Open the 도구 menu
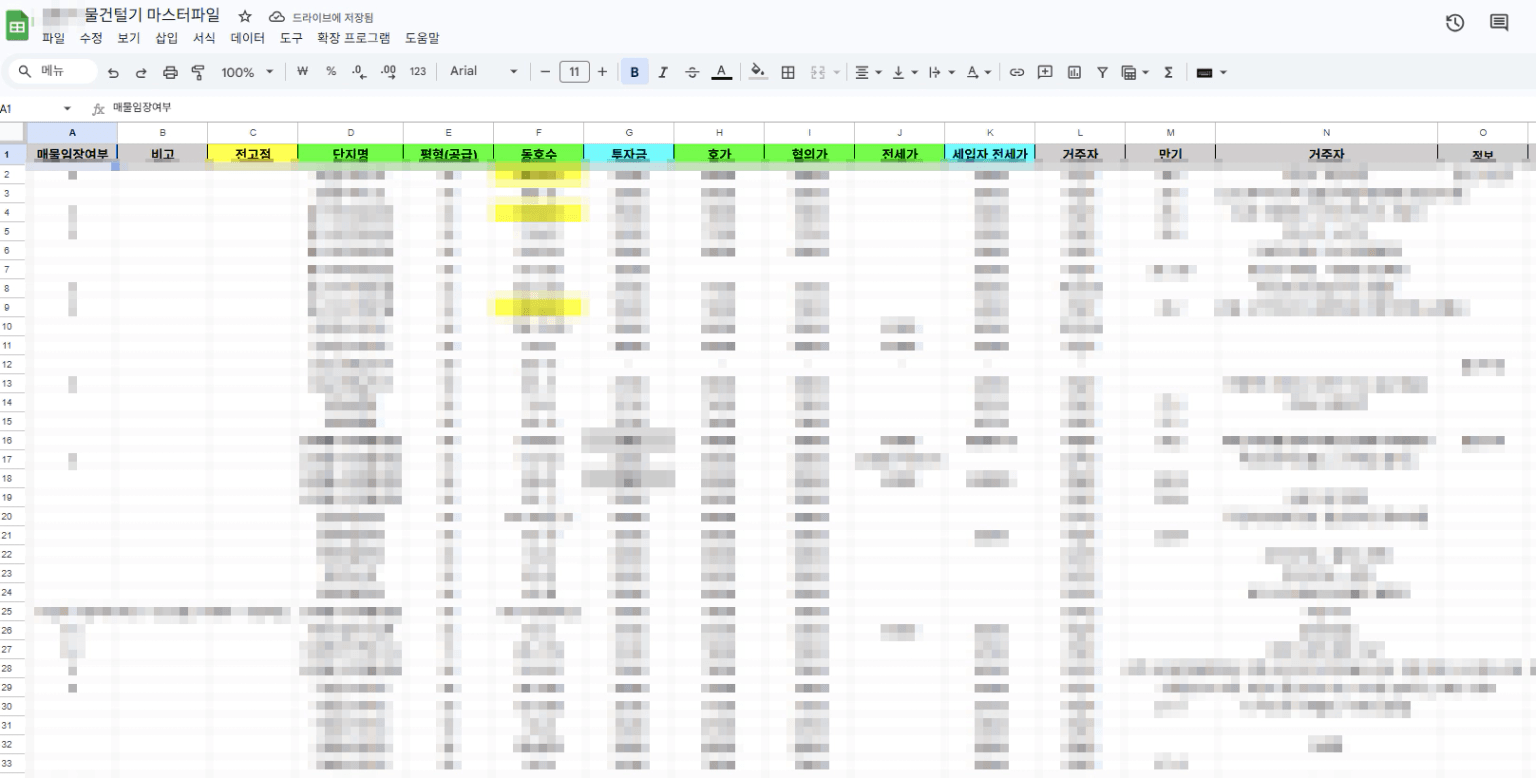This screenshot has height=778, width=1536. click(x=291, y=38)
